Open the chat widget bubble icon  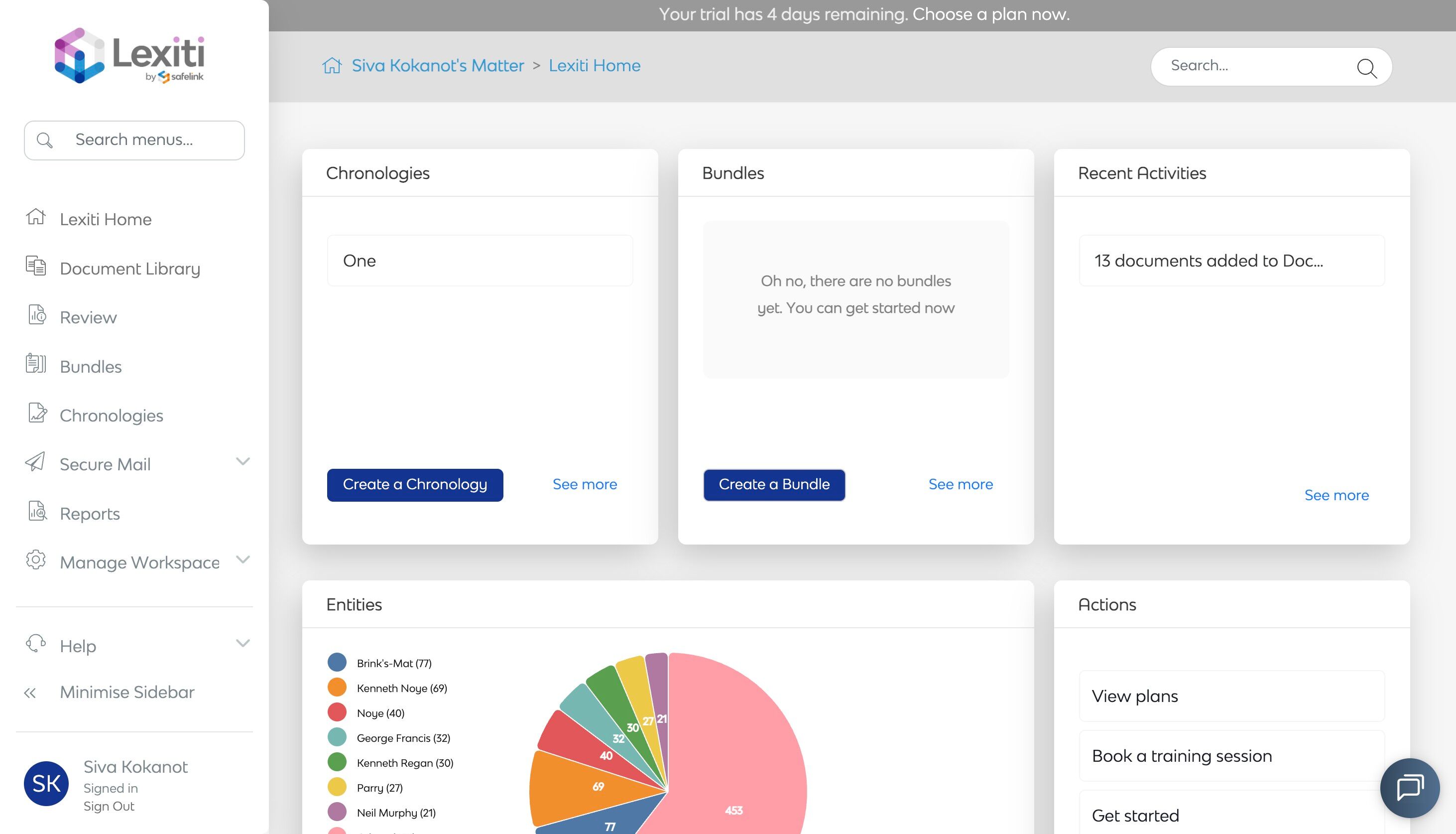click(1410, 788)
